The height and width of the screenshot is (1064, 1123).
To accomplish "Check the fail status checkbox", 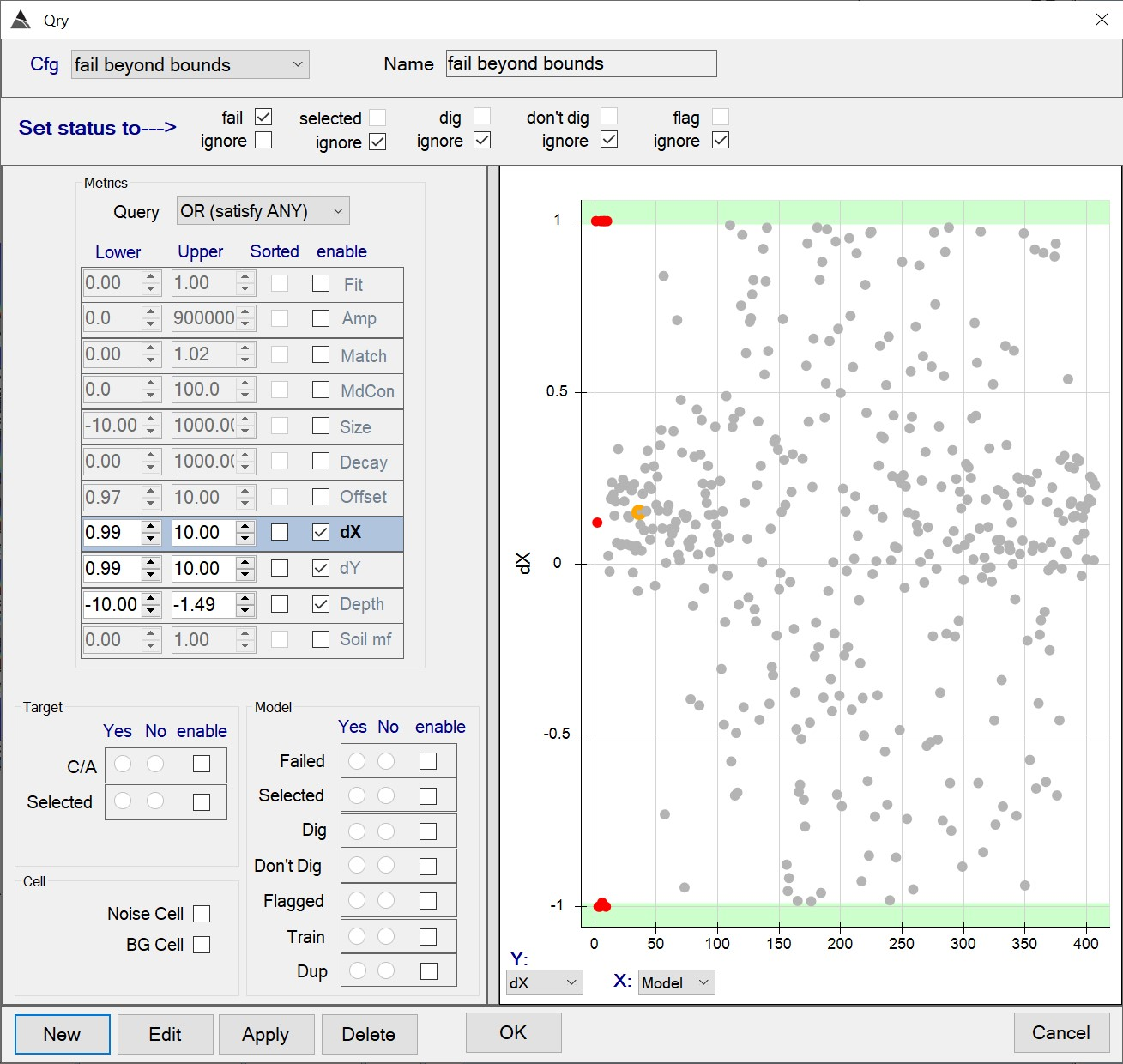I will (263, 117).
